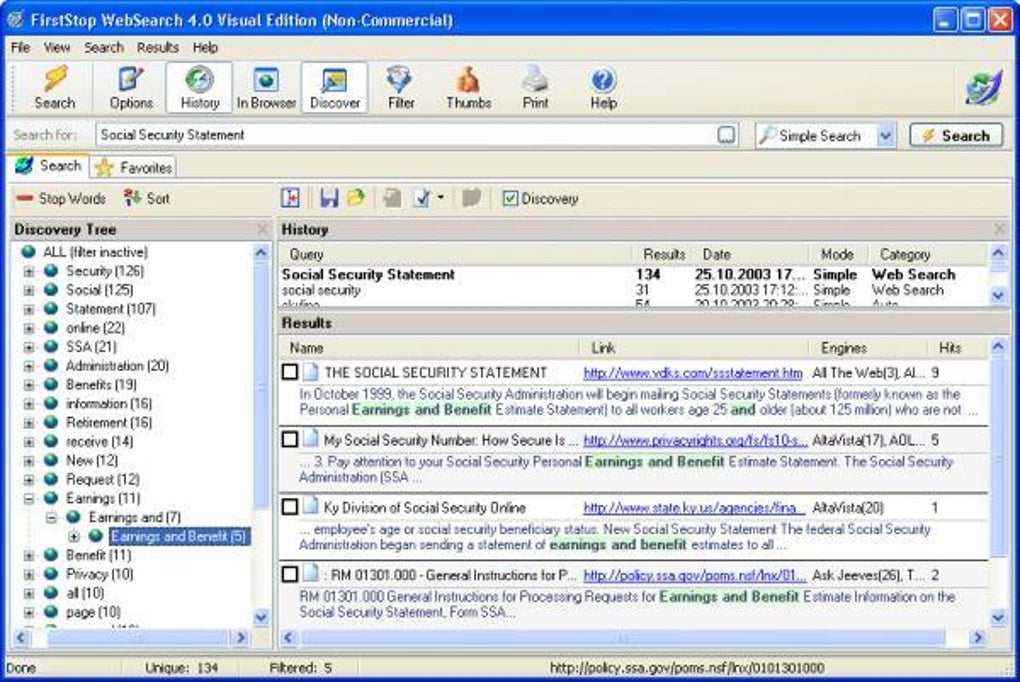Viewport: 1020px width, 682px height.
Task: Click the Results horizontal scrollbar
Action: click(x=623, y=638)
